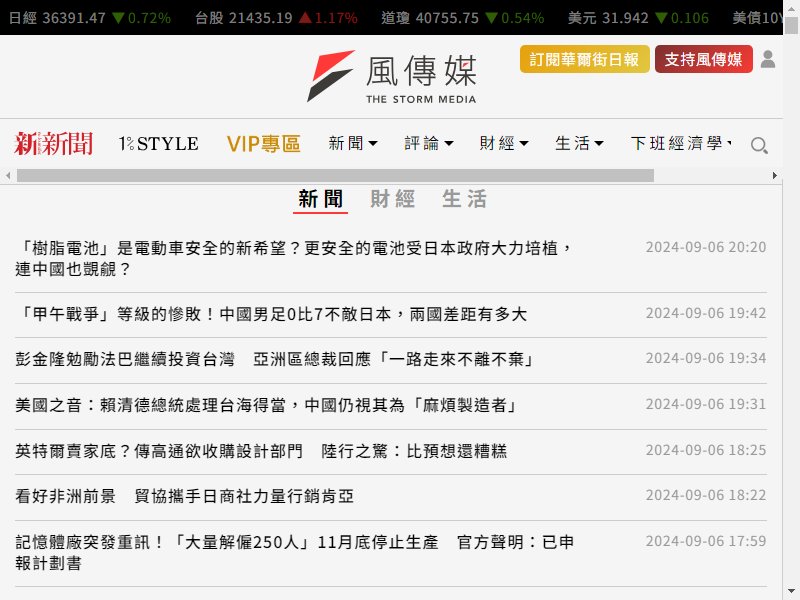Click timestamp 2024-09-06 19:31

pos(706,405)
